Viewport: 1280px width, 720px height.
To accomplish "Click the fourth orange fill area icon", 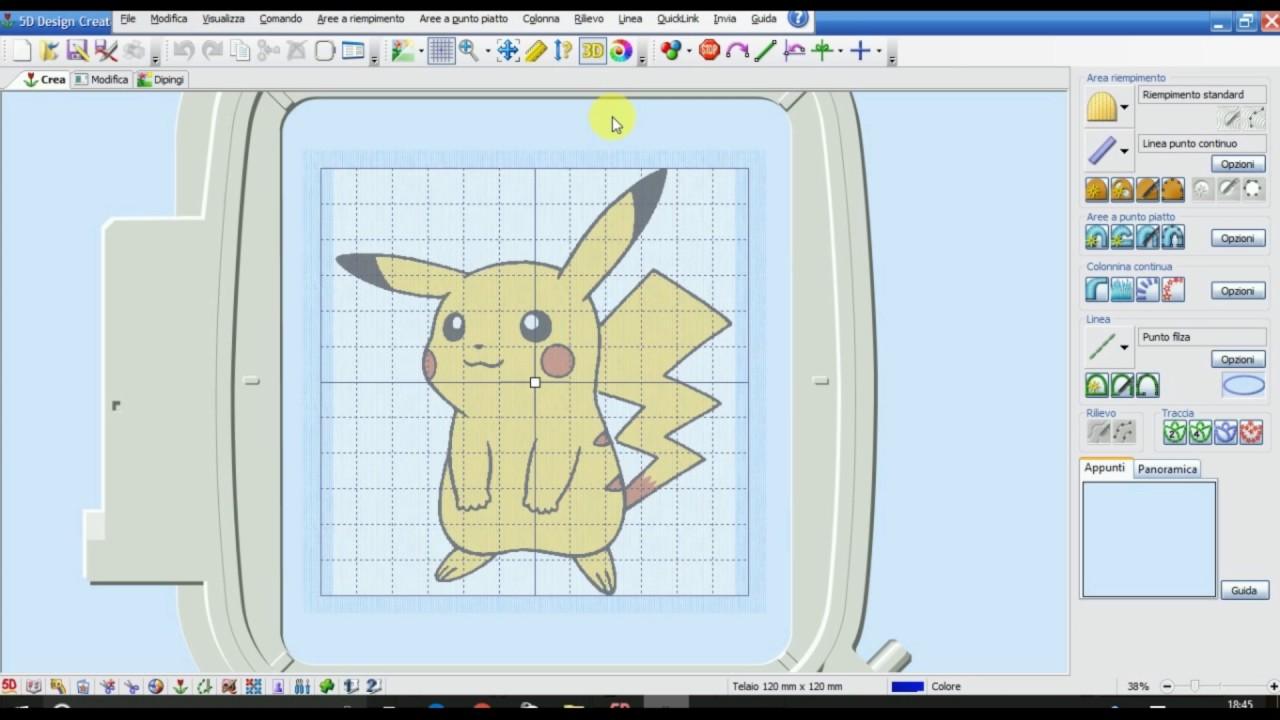I will 1173,189.
